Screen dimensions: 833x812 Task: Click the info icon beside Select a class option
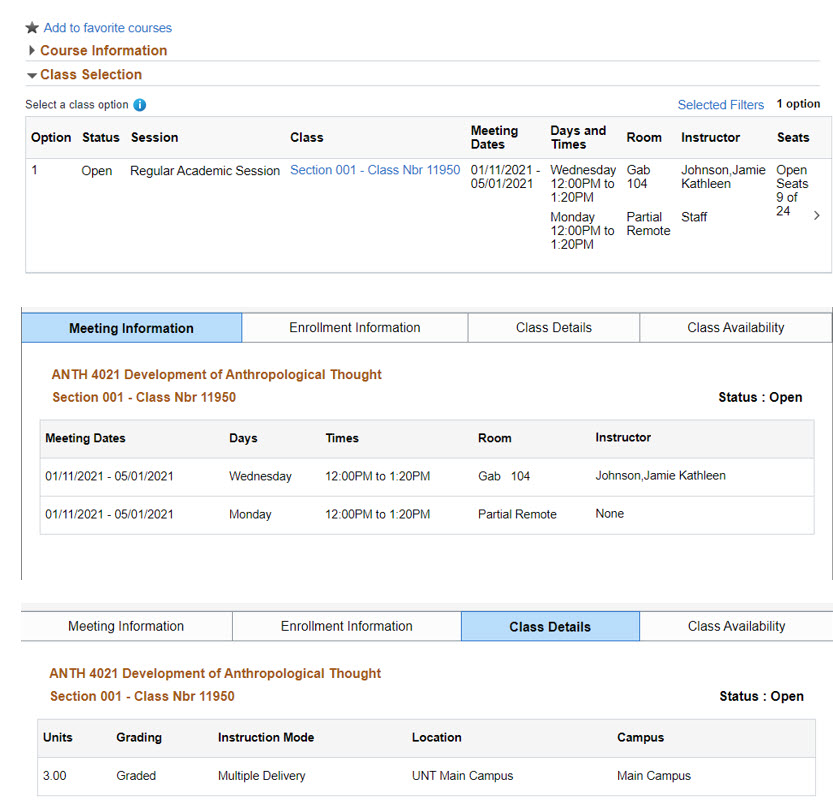140,105
